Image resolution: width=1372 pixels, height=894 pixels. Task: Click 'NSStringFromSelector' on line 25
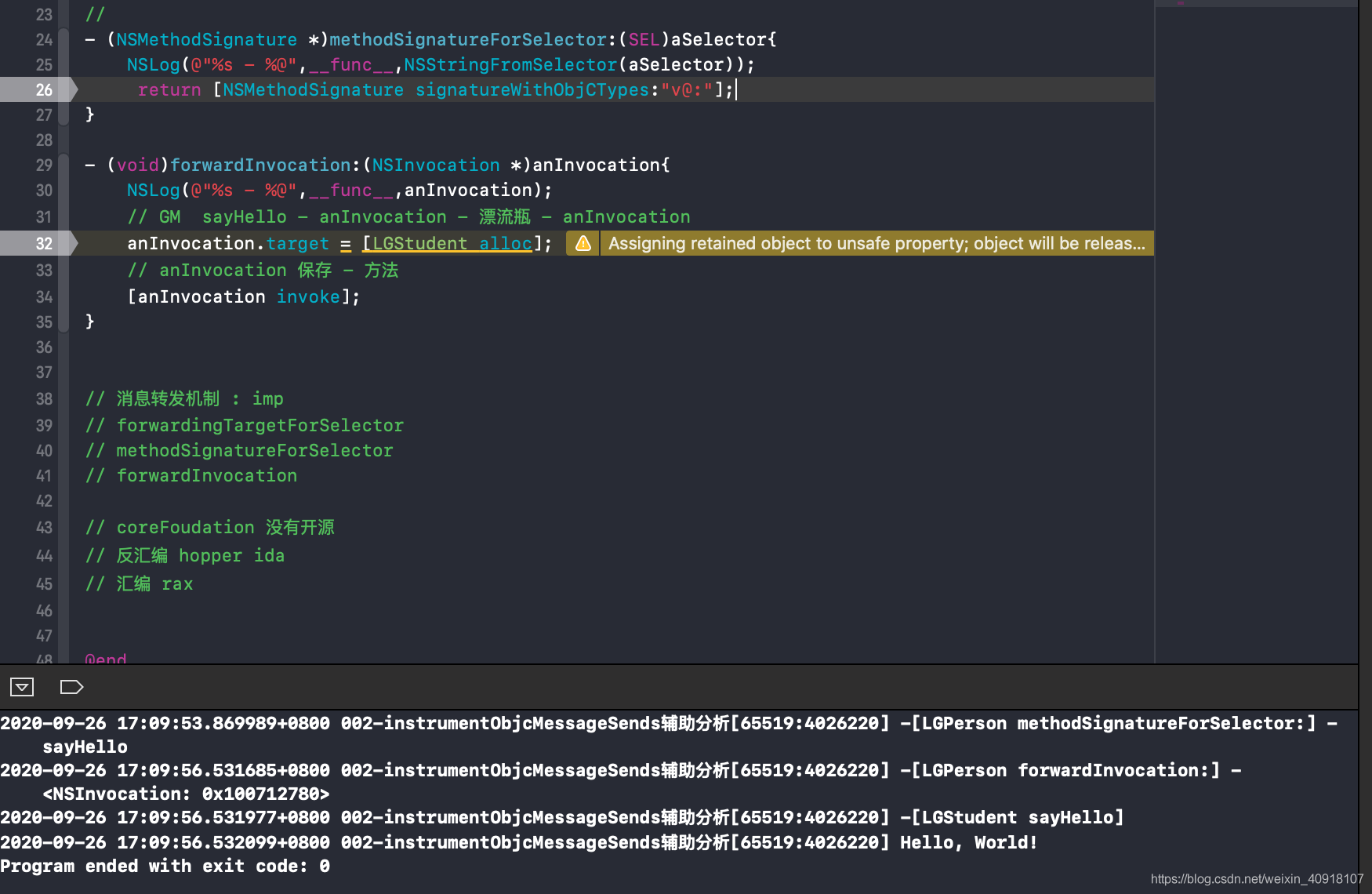point(510,64)
